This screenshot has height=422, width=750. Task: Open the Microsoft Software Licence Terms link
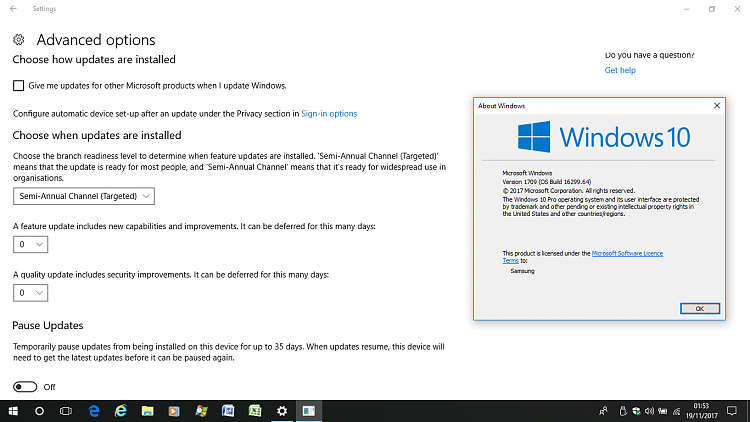point(627,254)
